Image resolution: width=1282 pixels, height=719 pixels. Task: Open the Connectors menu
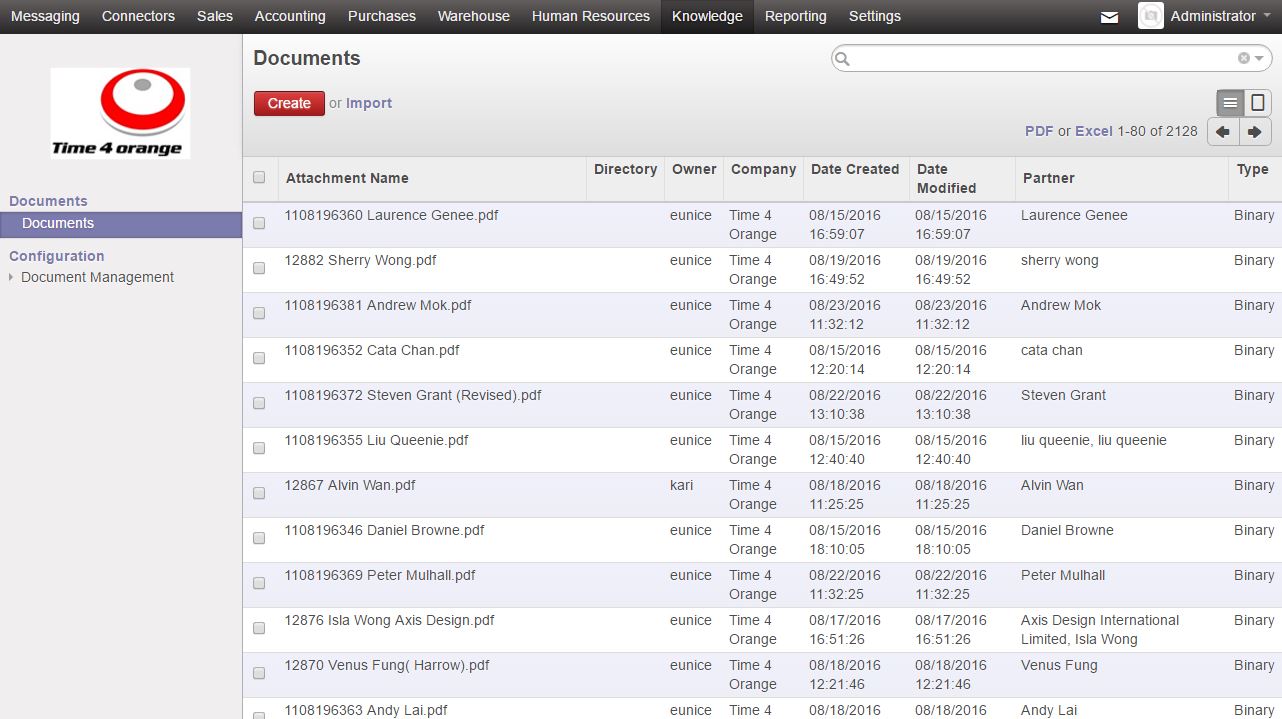pyautogui.click(x=138, y=16)
